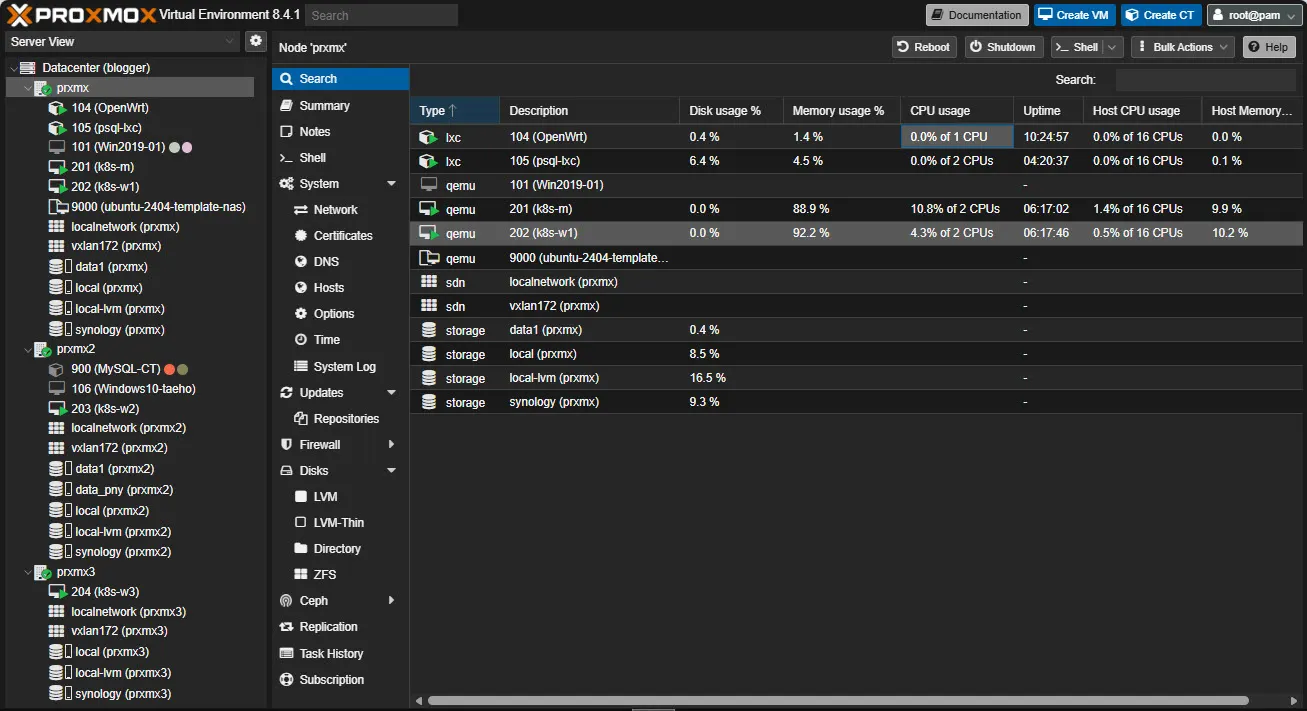This screenshot has height=711, width=1307.
Task: Click the Reboot button
Action: (924, 47)
